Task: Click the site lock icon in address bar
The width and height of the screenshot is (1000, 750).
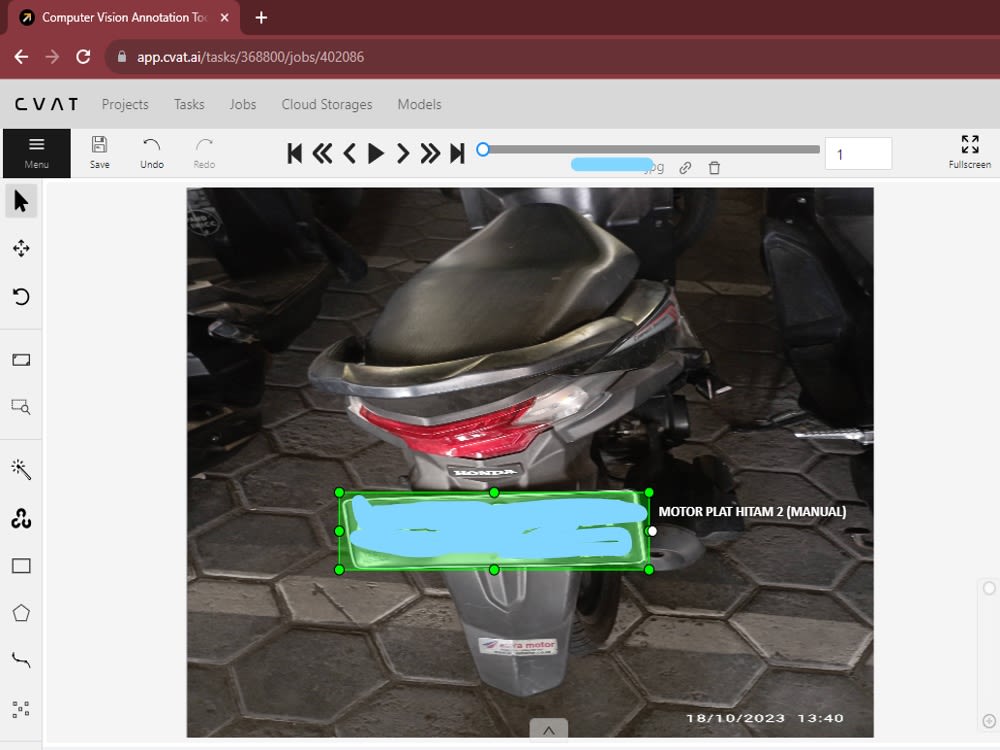Action: (x=121, y=57)
